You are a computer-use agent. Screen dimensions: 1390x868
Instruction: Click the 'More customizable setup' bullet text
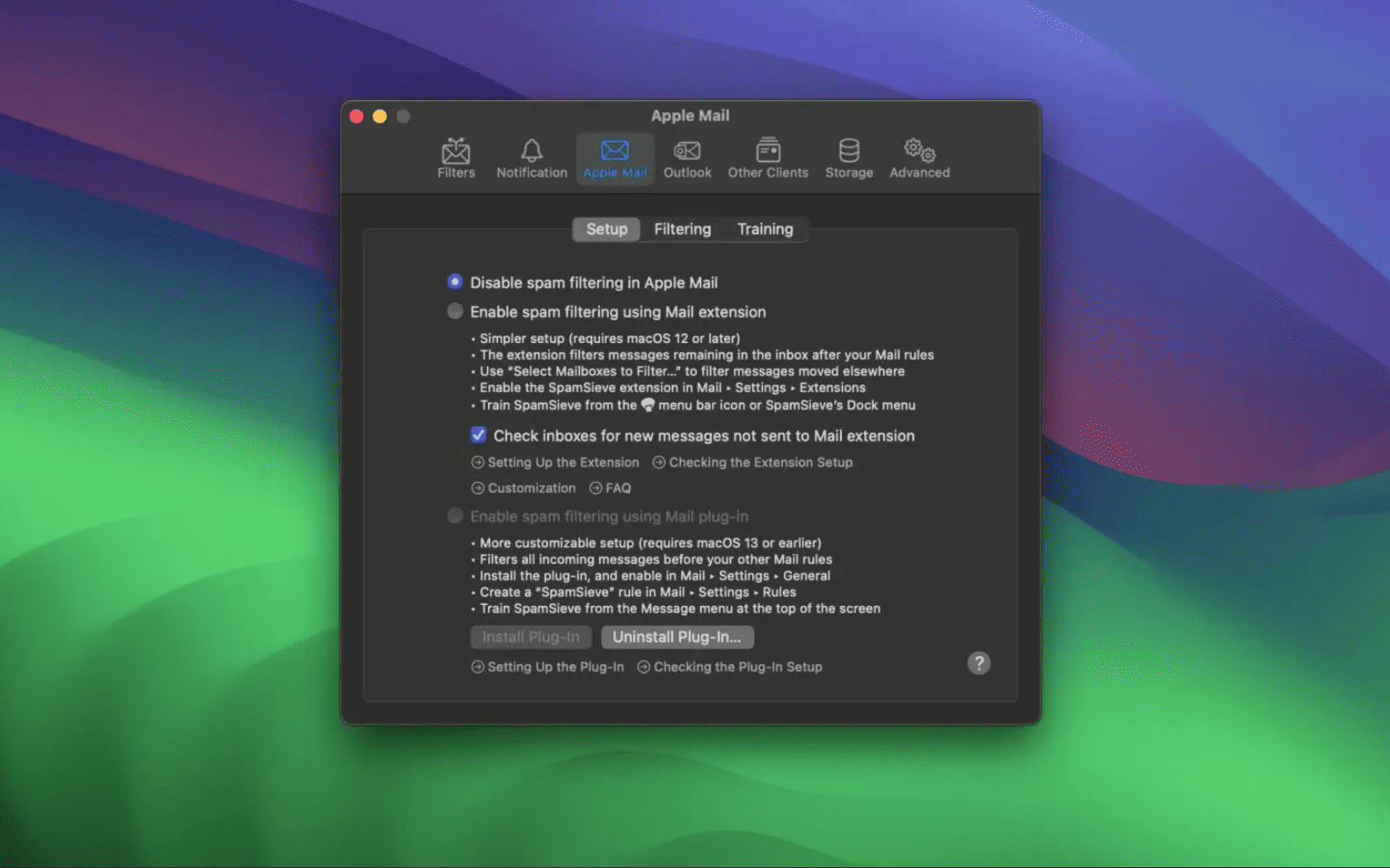point(650,543)
